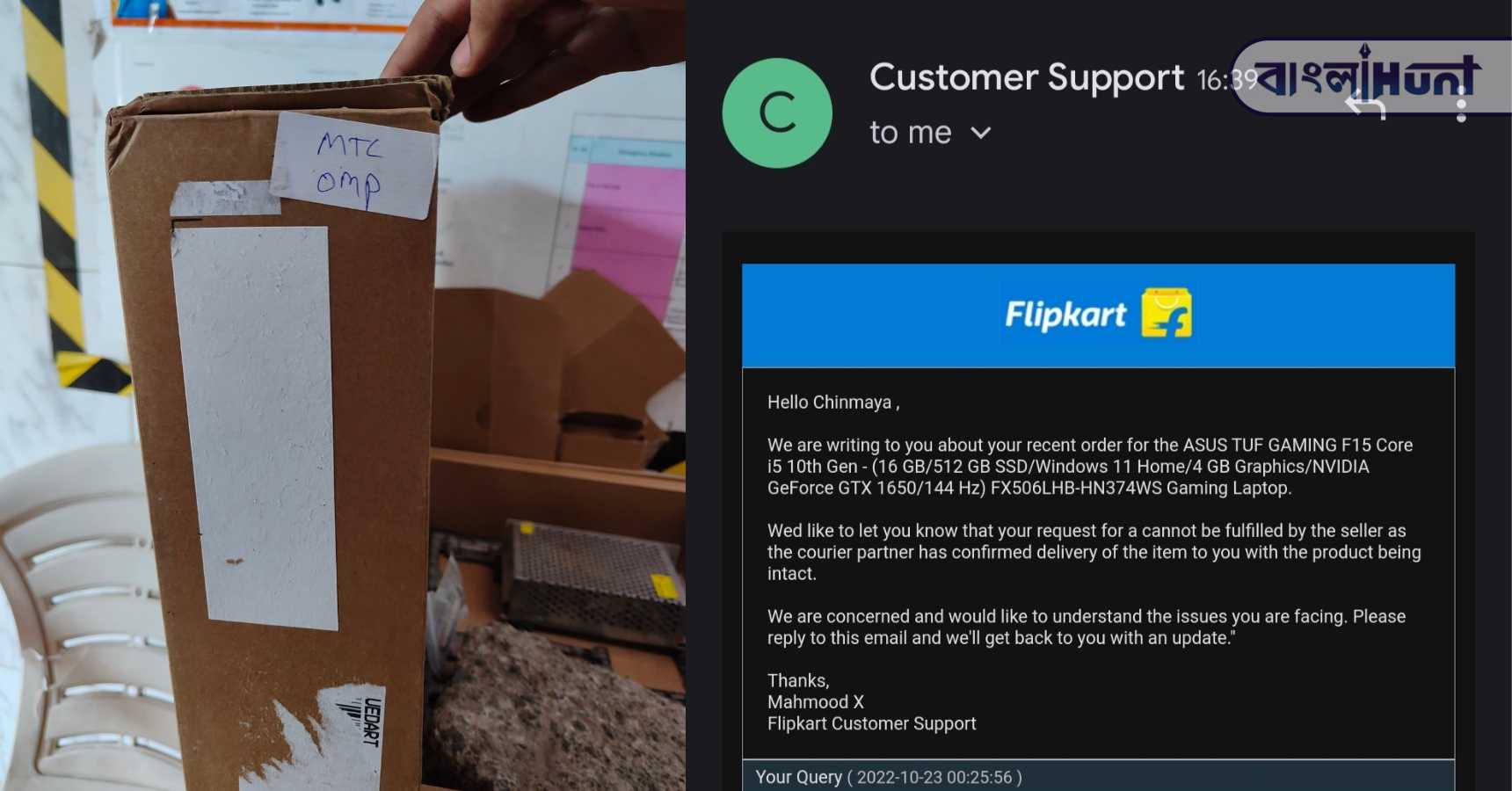Screen dimensions: 1512x791
Task: Click the query date 2022-10-23 00:25:56
Action: [x=934, y=777]
